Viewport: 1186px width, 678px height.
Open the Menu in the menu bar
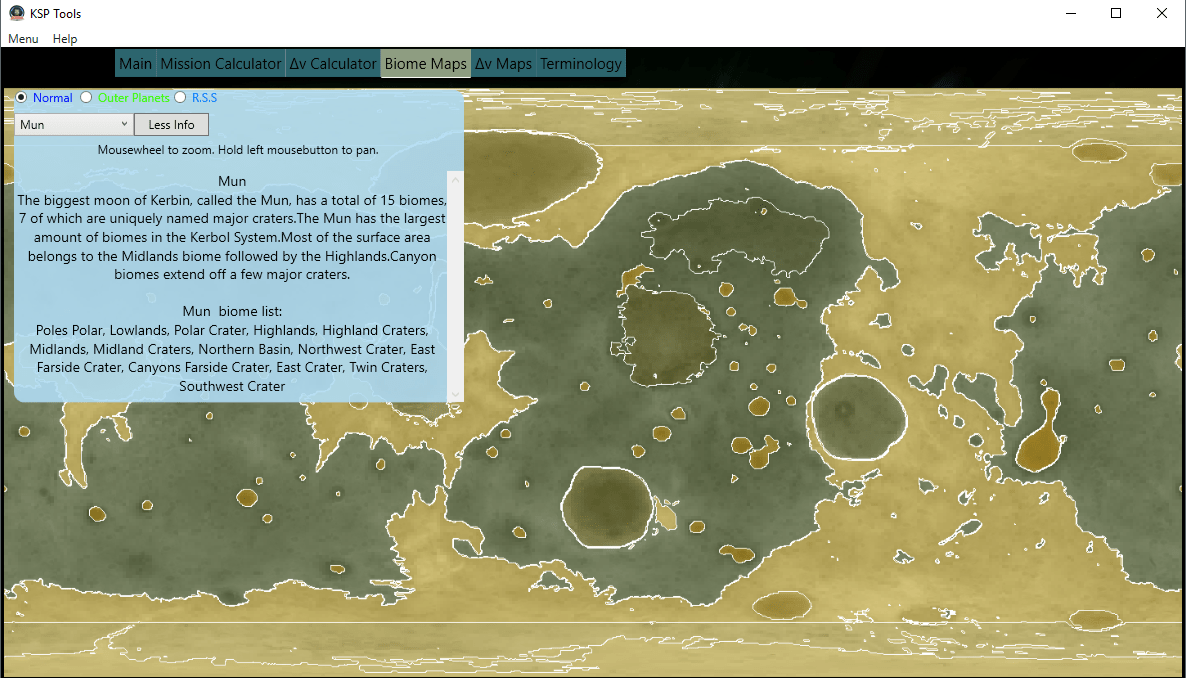[x=23, y=38]
